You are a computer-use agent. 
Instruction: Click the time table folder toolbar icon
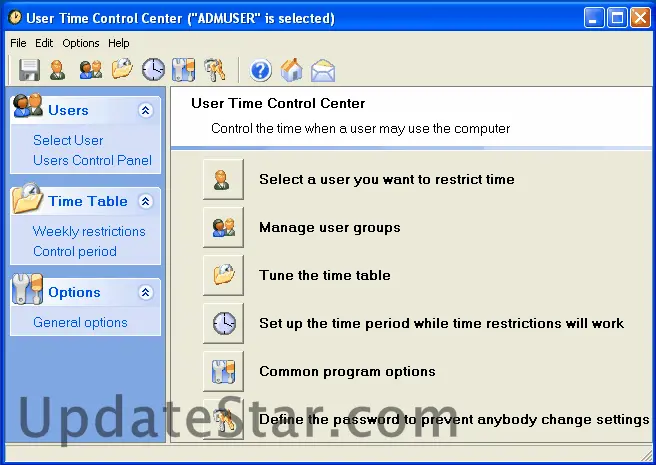[x=122, y=69]
